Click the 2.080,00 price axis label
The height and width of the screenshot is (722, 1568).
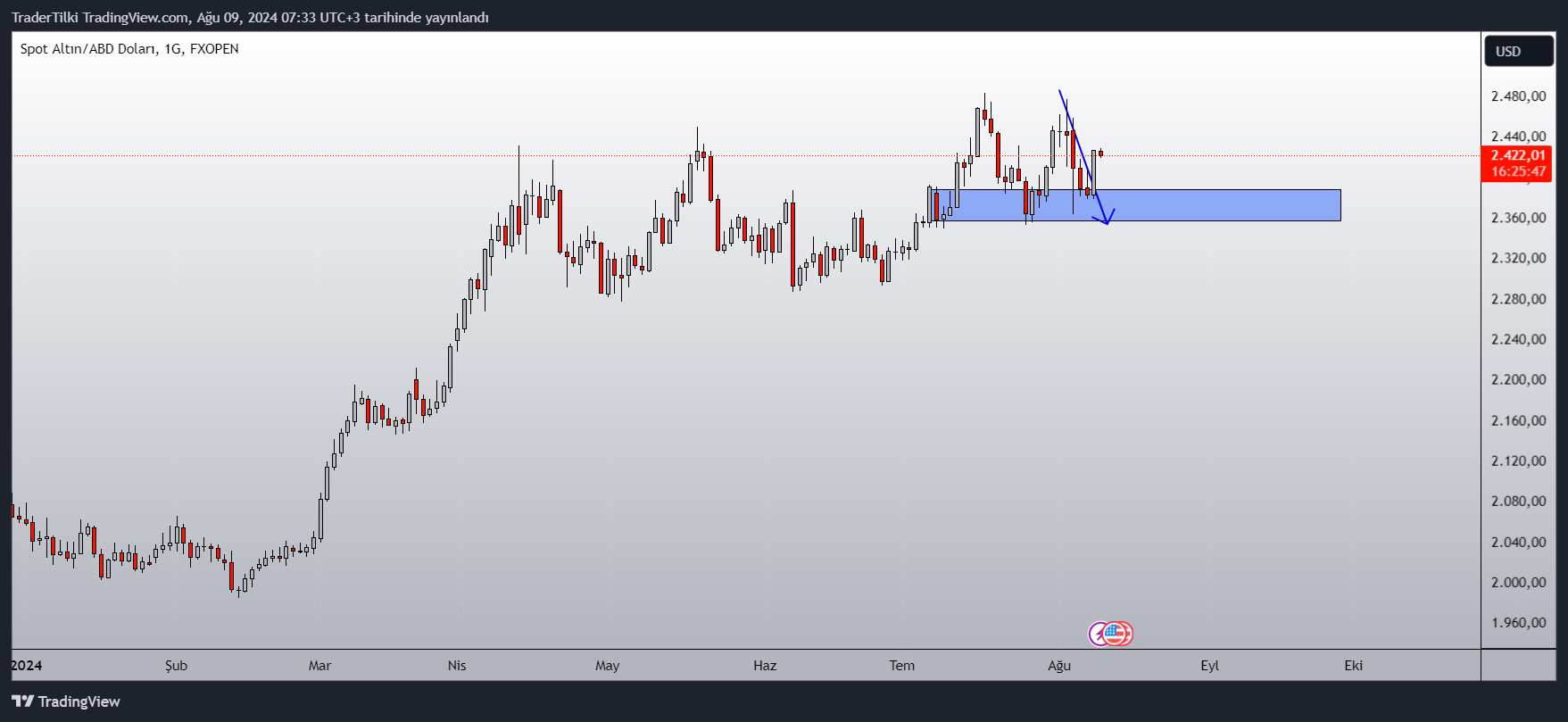pyautogui.click(x=1518, y=501)
